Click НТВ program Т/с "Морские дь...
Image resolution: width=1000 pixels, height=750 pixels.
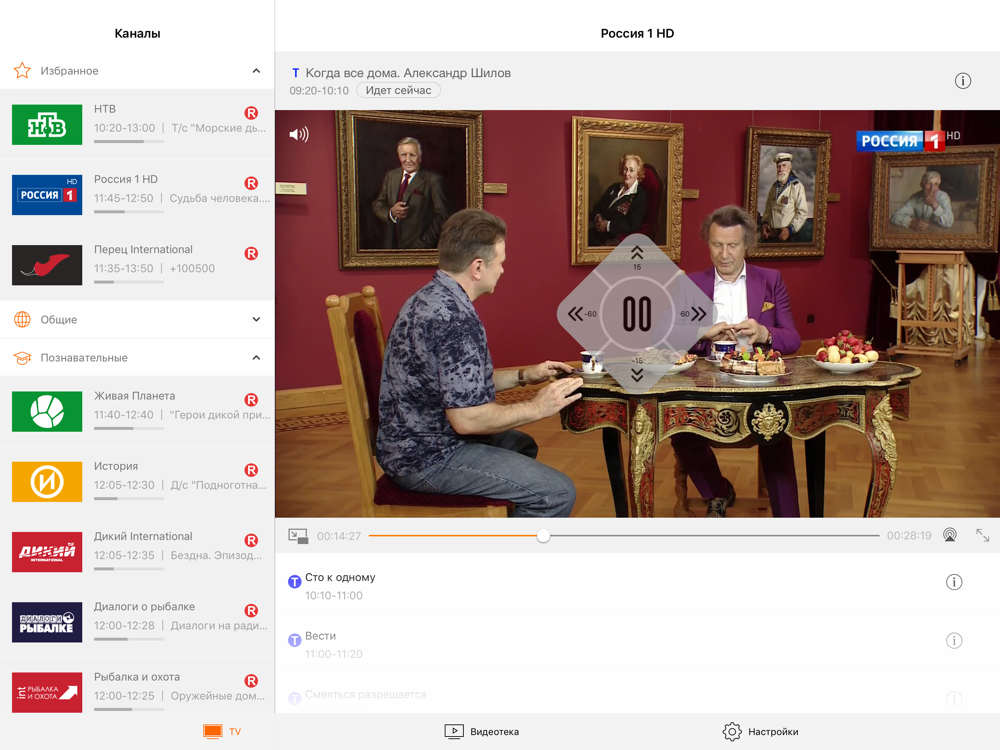(x=218, y=128)
